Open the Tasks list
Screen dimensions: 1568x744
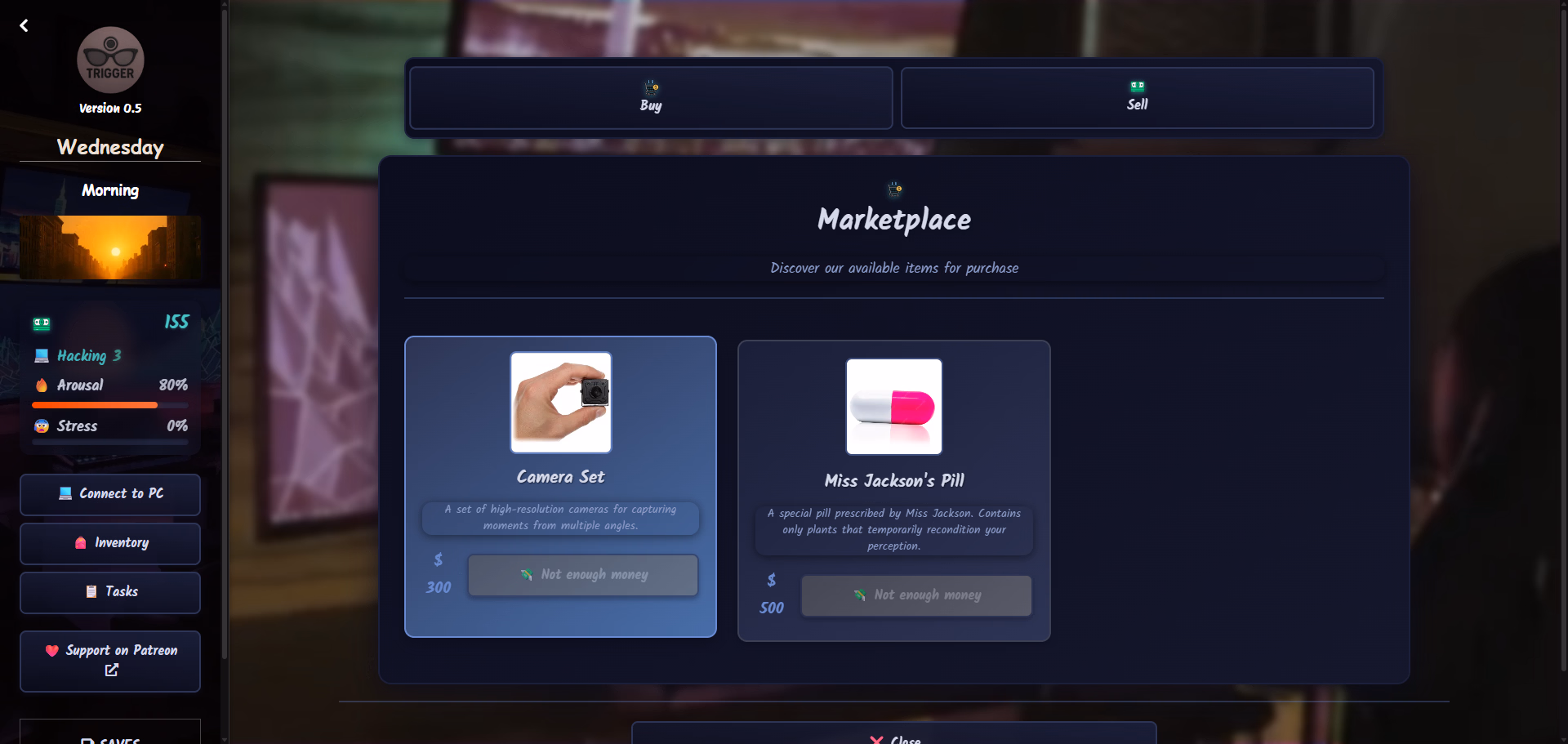tap(110, 592)
